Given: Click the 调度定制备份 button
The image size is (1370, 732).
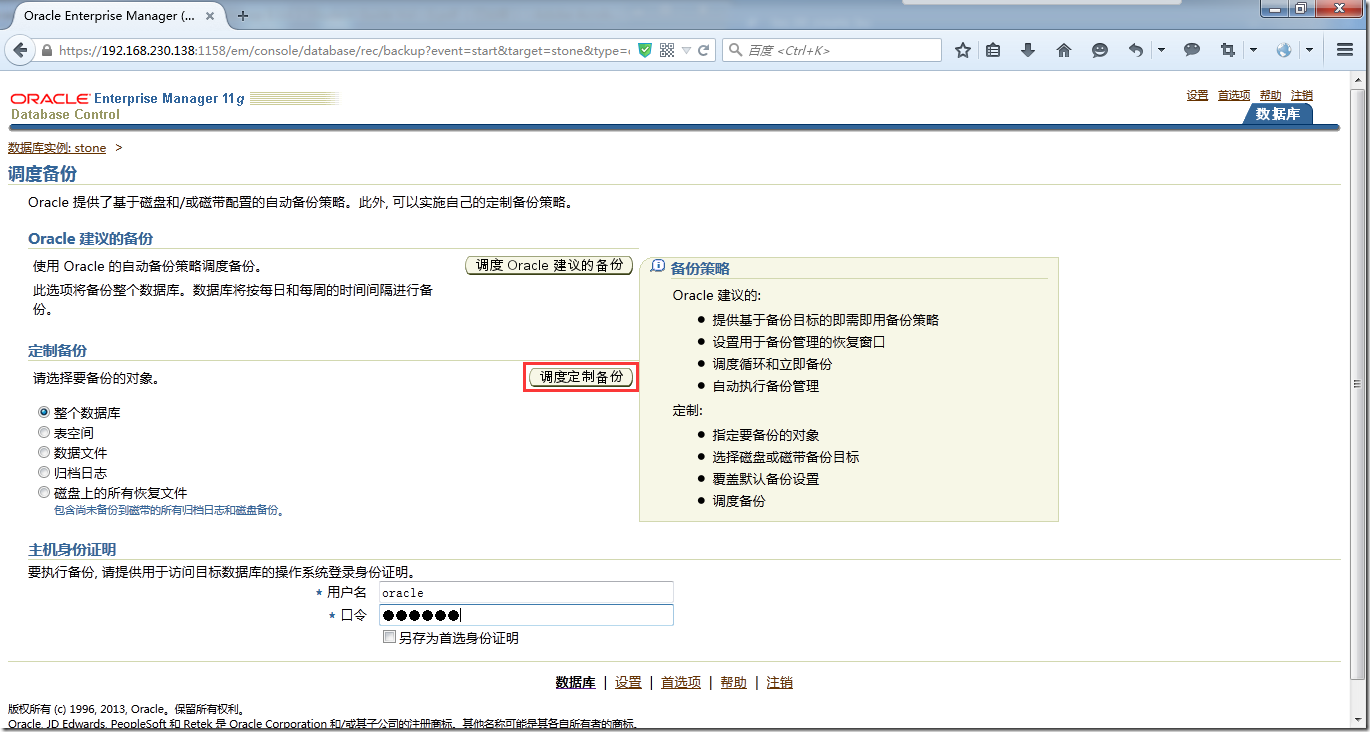Looking at the screenshot, I should (x=581, y=377).
